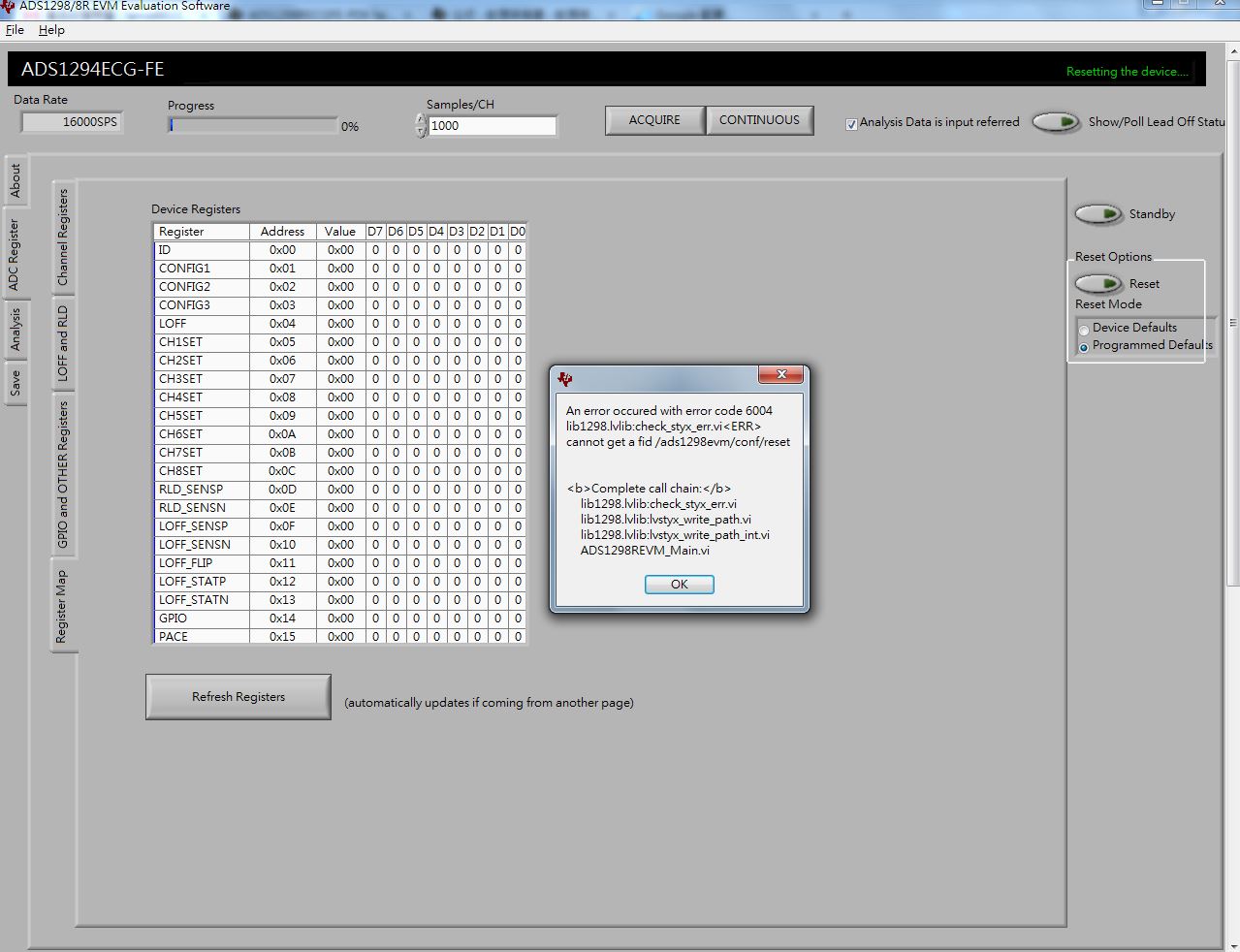Open the LOFF and RLD tab
This screenshot has width=1240, height=952.
point(63,343)
